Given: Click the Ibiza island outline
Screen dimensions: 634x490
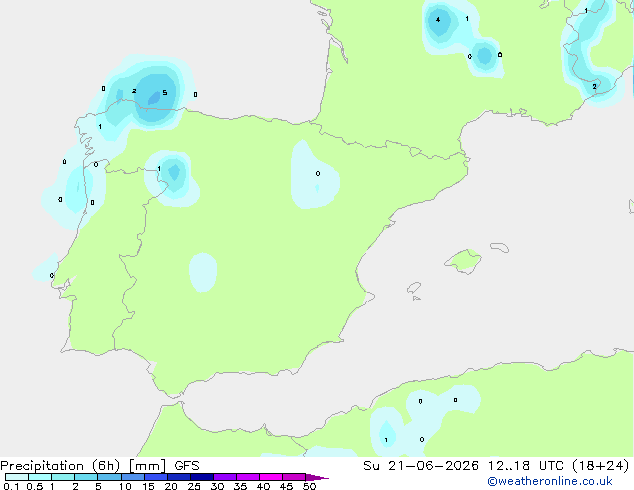Looking at the screenshot, I should point(414,288).
